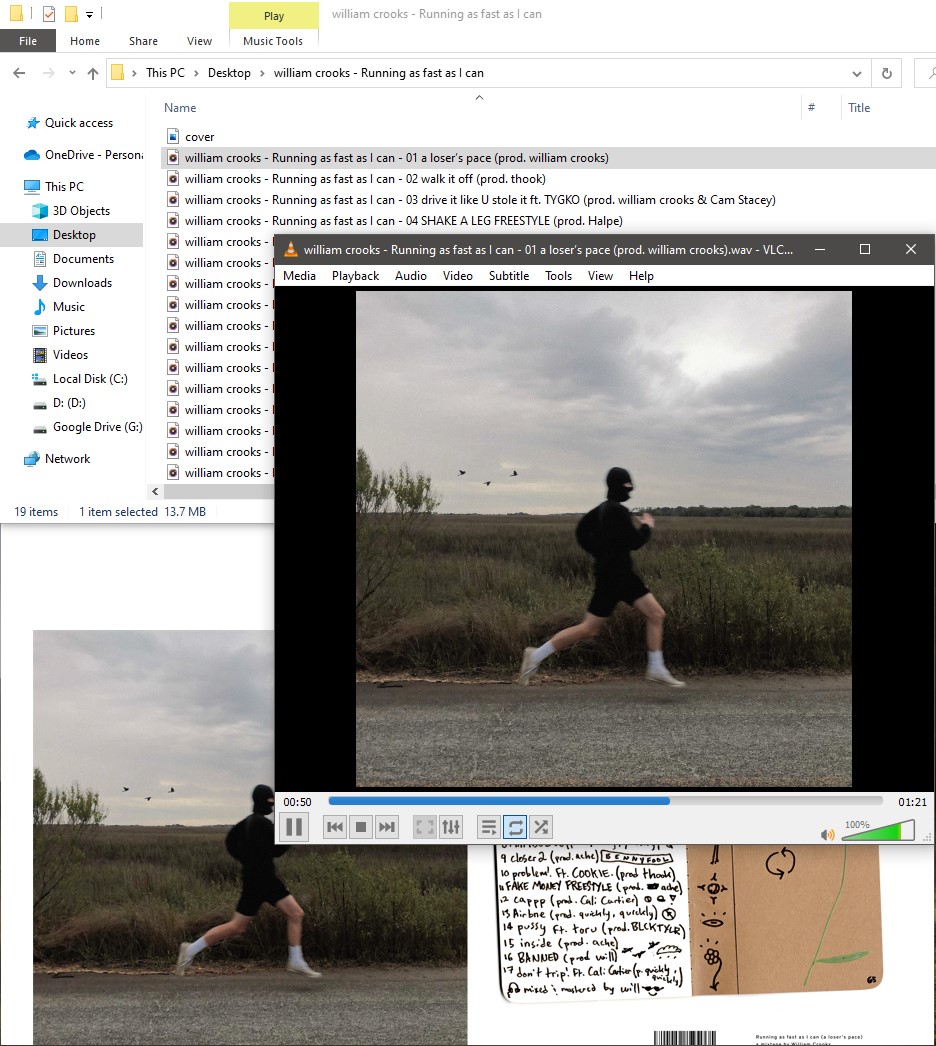Open the Music Tools ribbon tab

pyautogui.click(x=273, y=41)
